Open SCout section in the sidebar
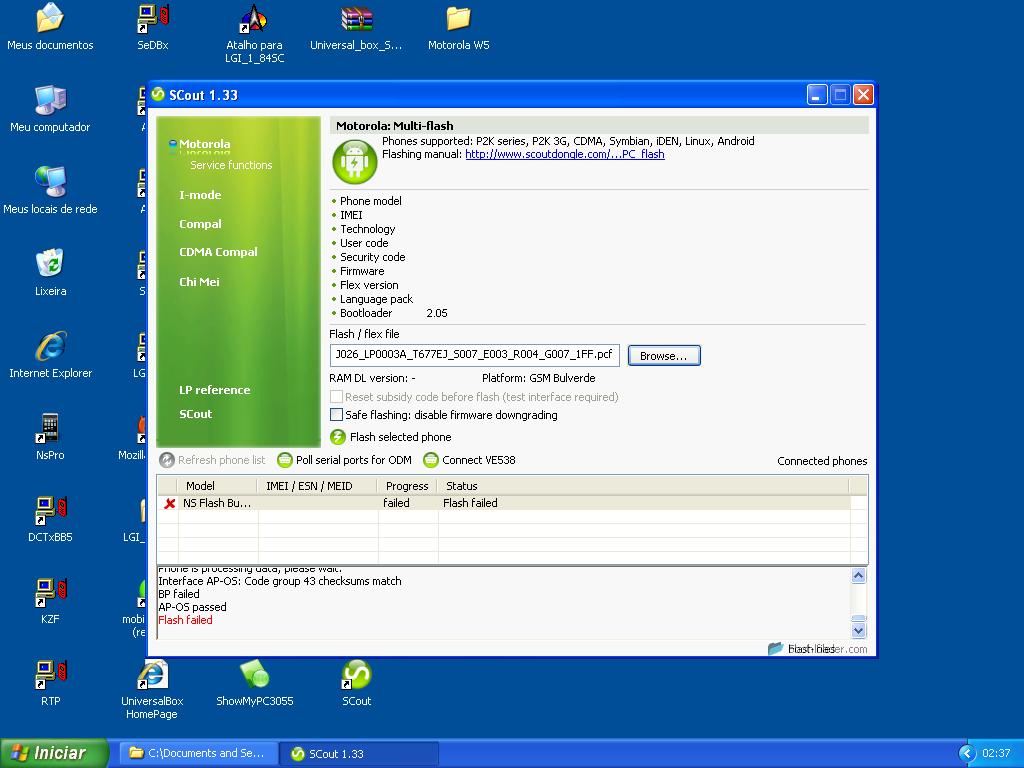This screenshot has height=768, width=1024. coord(195,414)
